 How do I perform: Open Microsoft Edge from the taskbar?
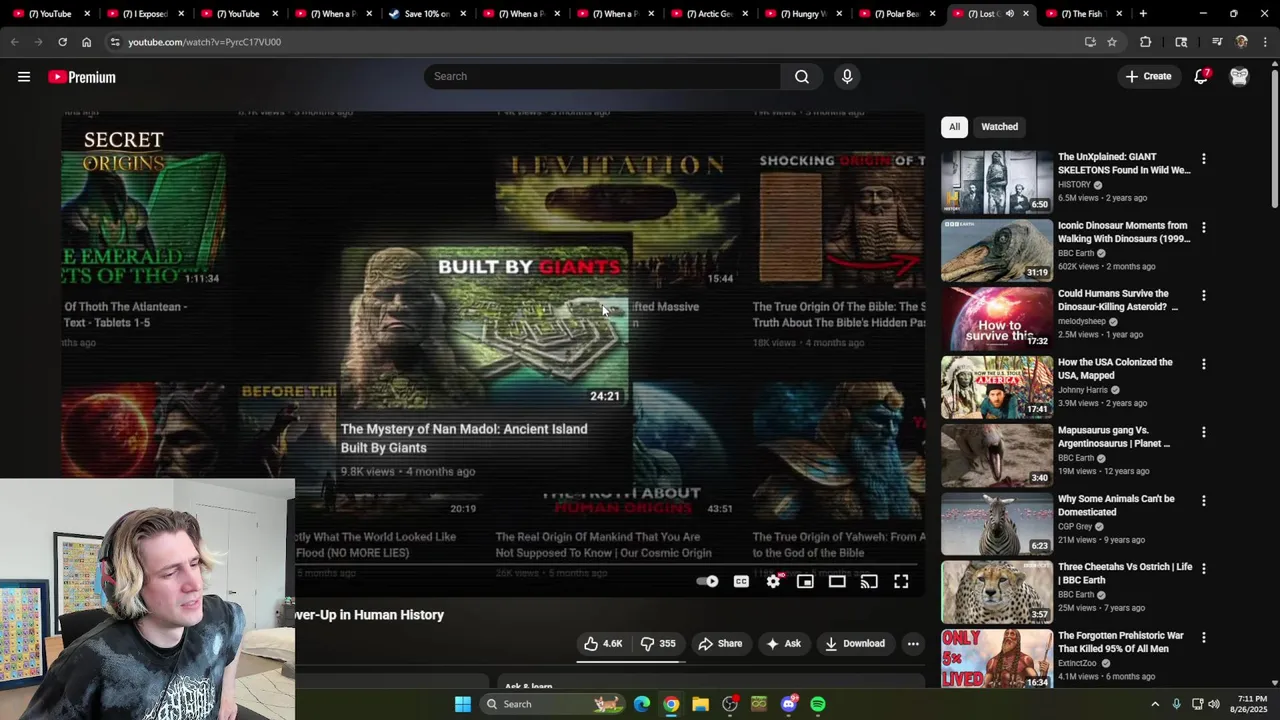[641, 704]
